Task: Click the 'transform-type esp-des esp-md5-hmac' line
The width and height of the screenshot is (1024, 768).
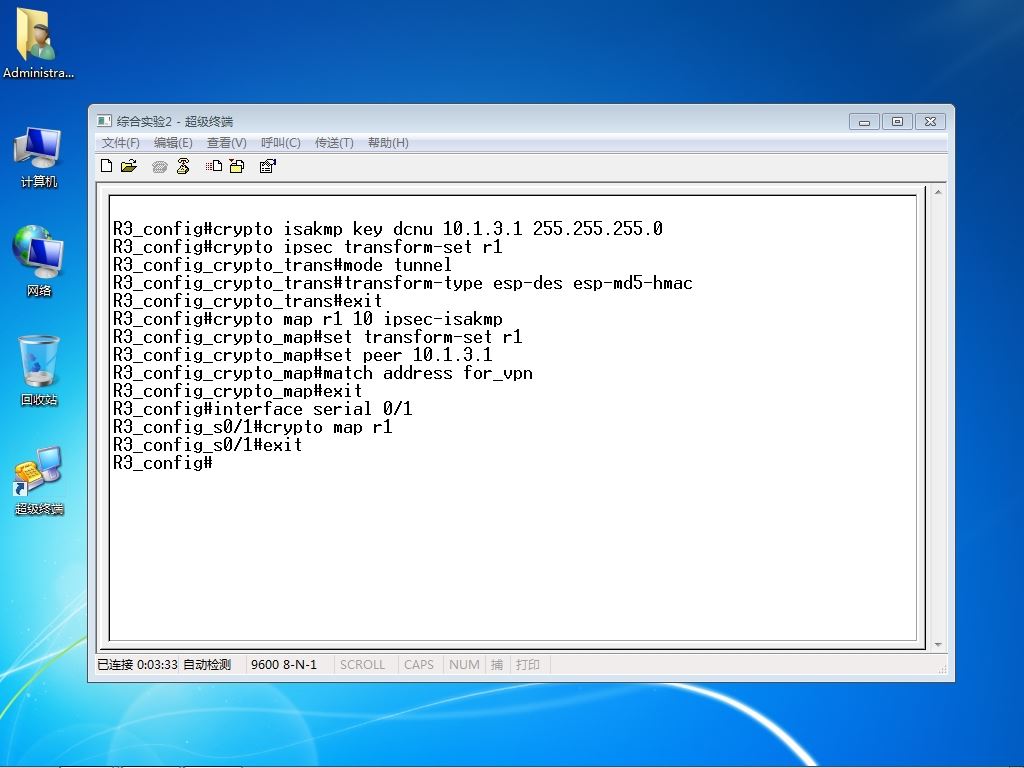Action: click(402, 283)
